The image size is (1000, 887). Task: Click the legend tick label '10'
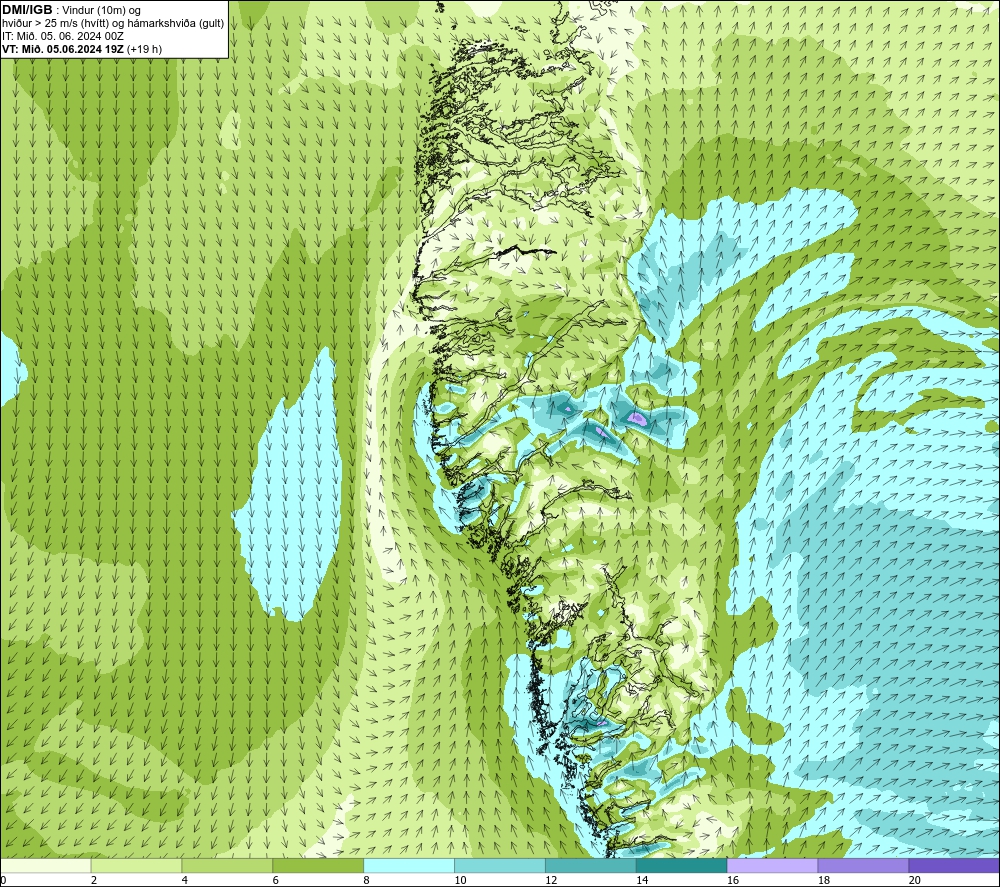(460, 880)
